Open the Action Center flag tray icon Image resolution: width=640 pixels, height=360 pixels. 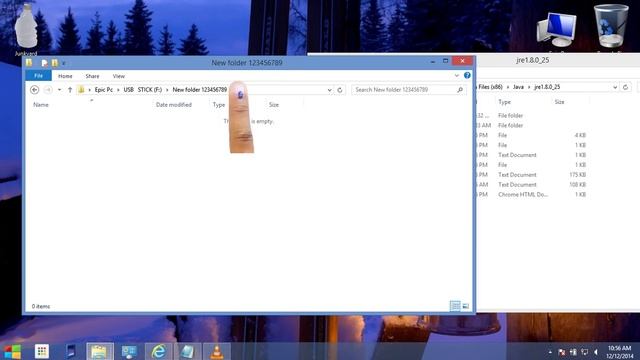pyautogui.click(x=562, y=352)
